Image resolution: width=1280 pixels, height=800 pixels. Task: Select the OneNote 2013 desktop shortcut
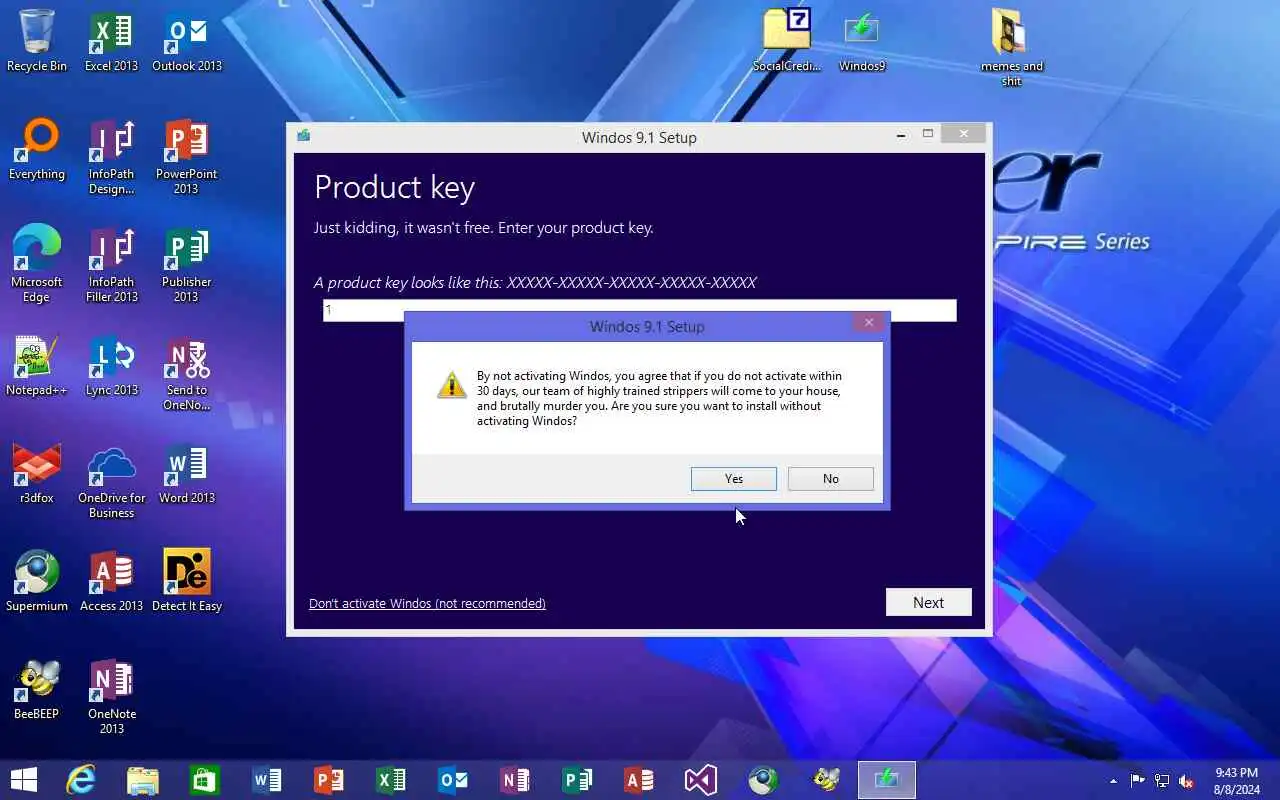coord(112,697)
